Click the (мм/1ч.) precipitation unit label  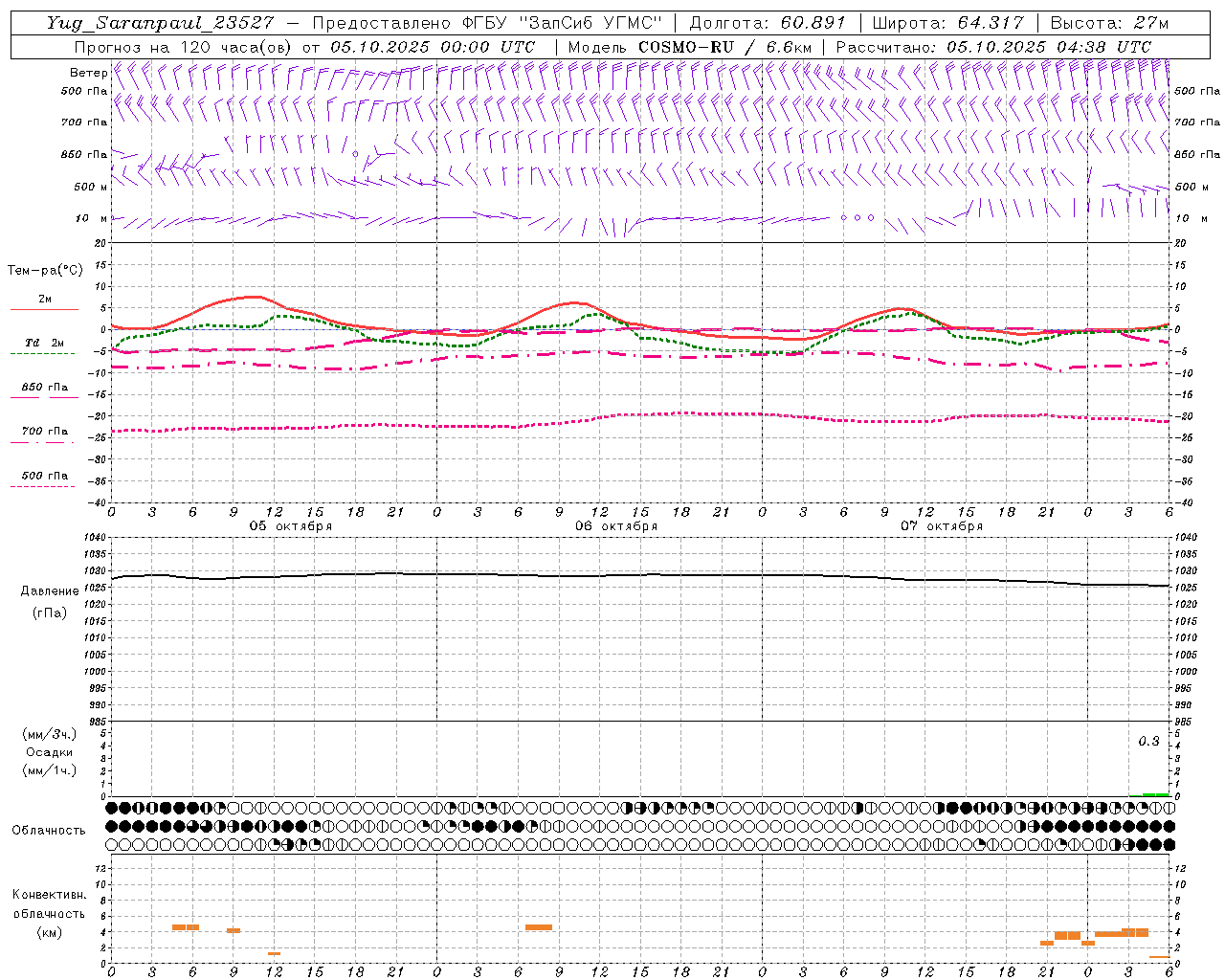(50, 770)
